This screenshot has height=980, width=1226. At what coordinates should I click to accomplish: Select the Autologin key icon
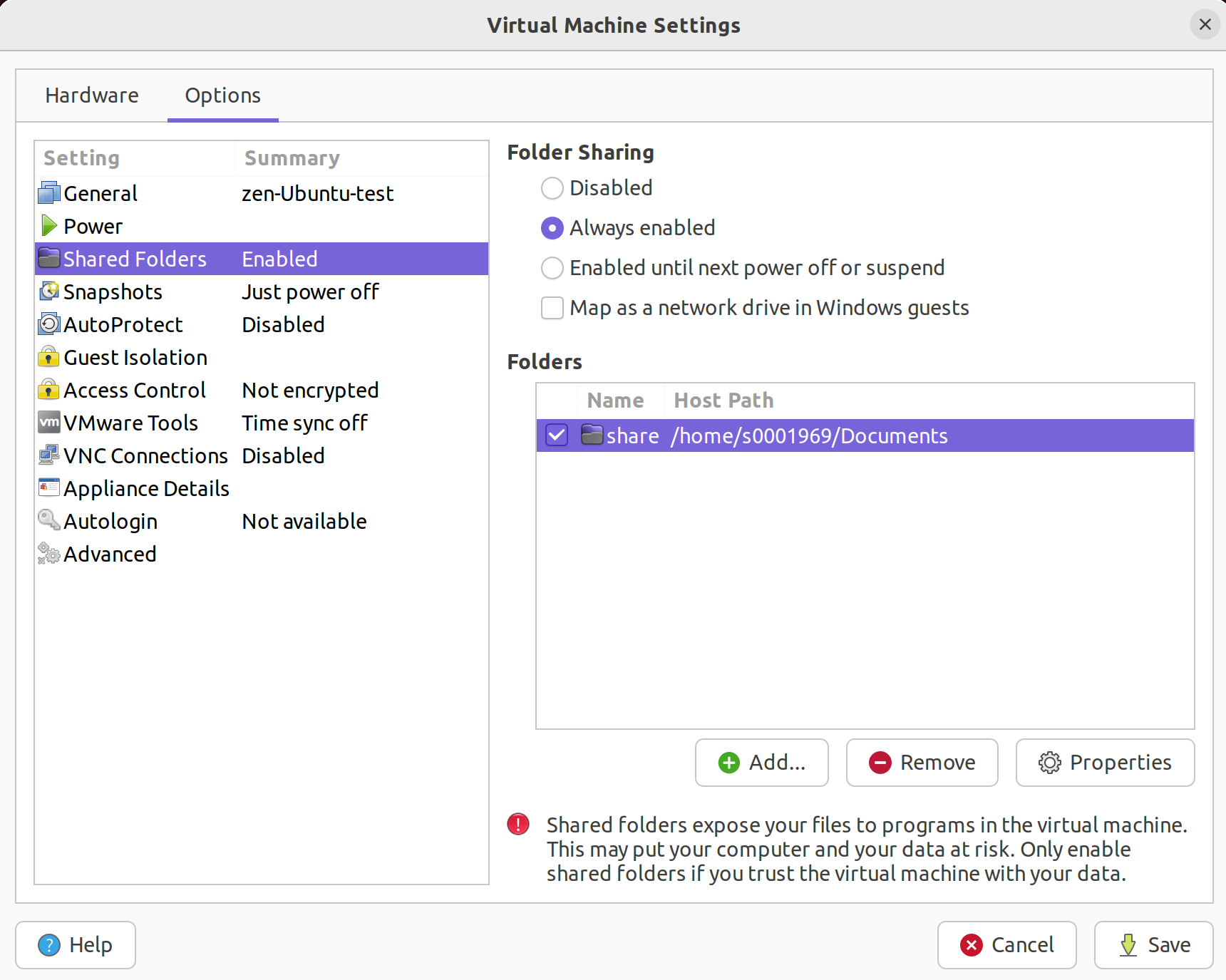(x=49, y=521)
